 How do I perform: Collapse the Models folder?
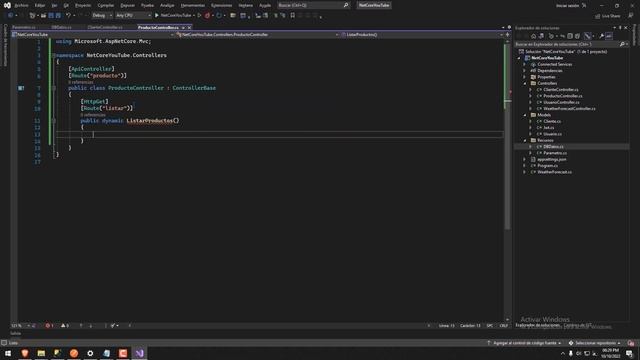pos(525,115)
